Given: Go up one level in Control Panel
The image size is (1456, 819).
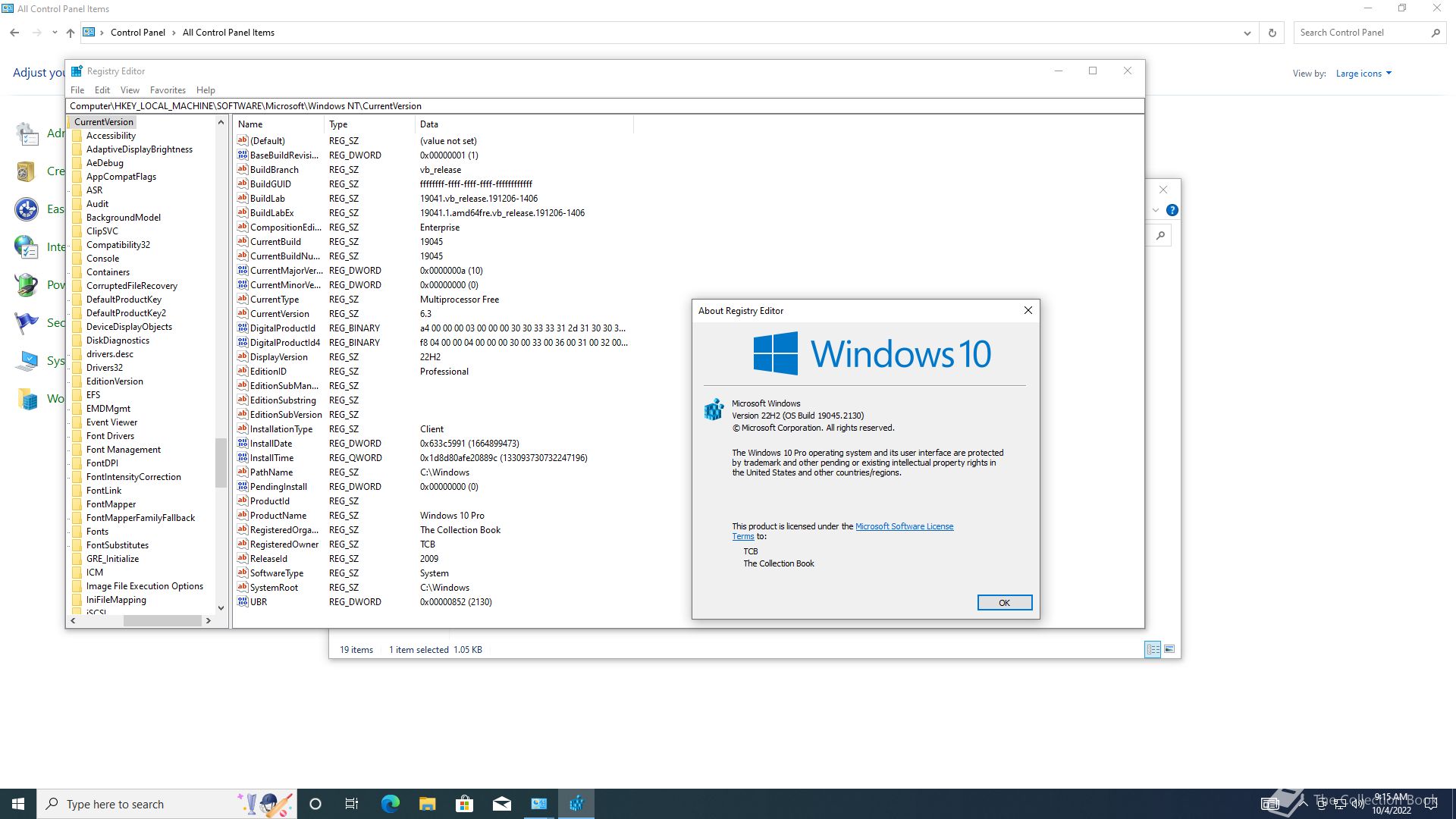Looking at the screenshot, I should point(71,33).
